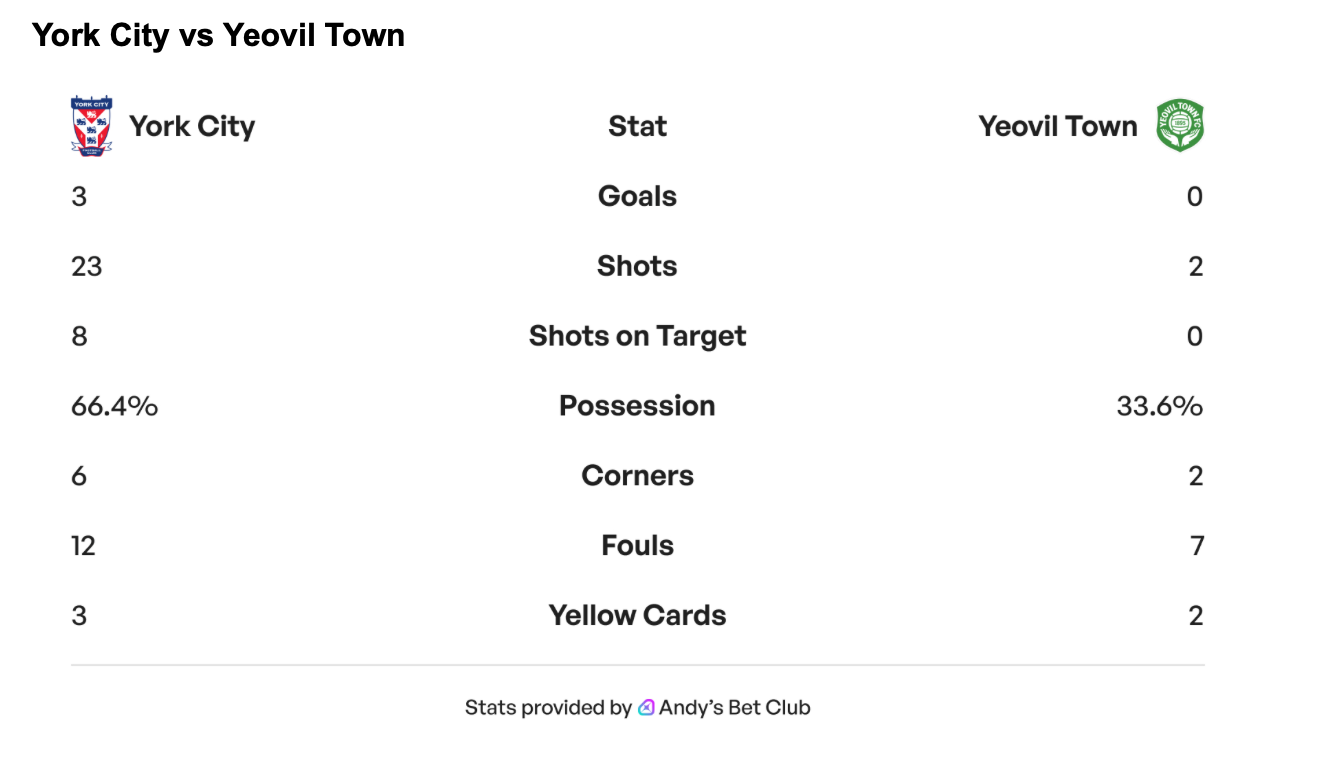Click York City's 12 fouls value
Screen dimensions: 1318x758
click(83, 546)
